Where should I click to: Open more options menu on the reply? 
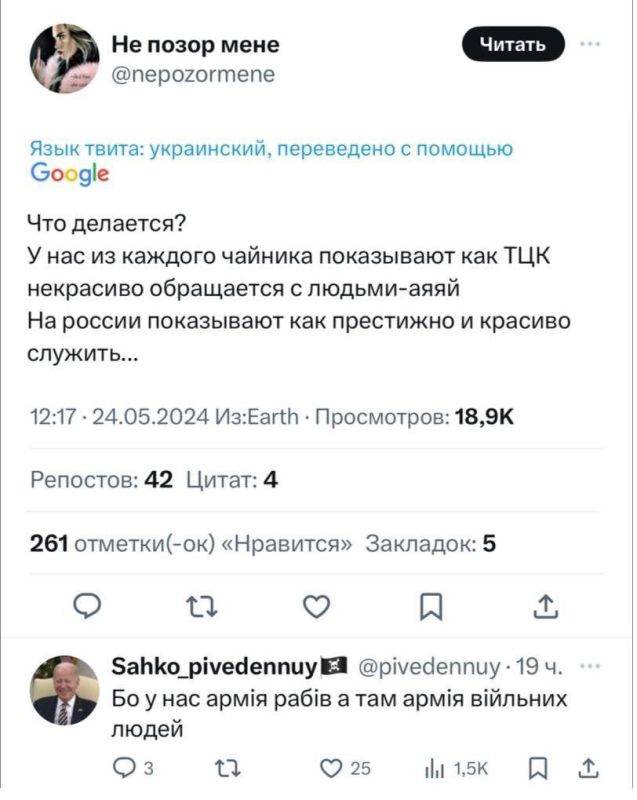(x=591, y=667)
